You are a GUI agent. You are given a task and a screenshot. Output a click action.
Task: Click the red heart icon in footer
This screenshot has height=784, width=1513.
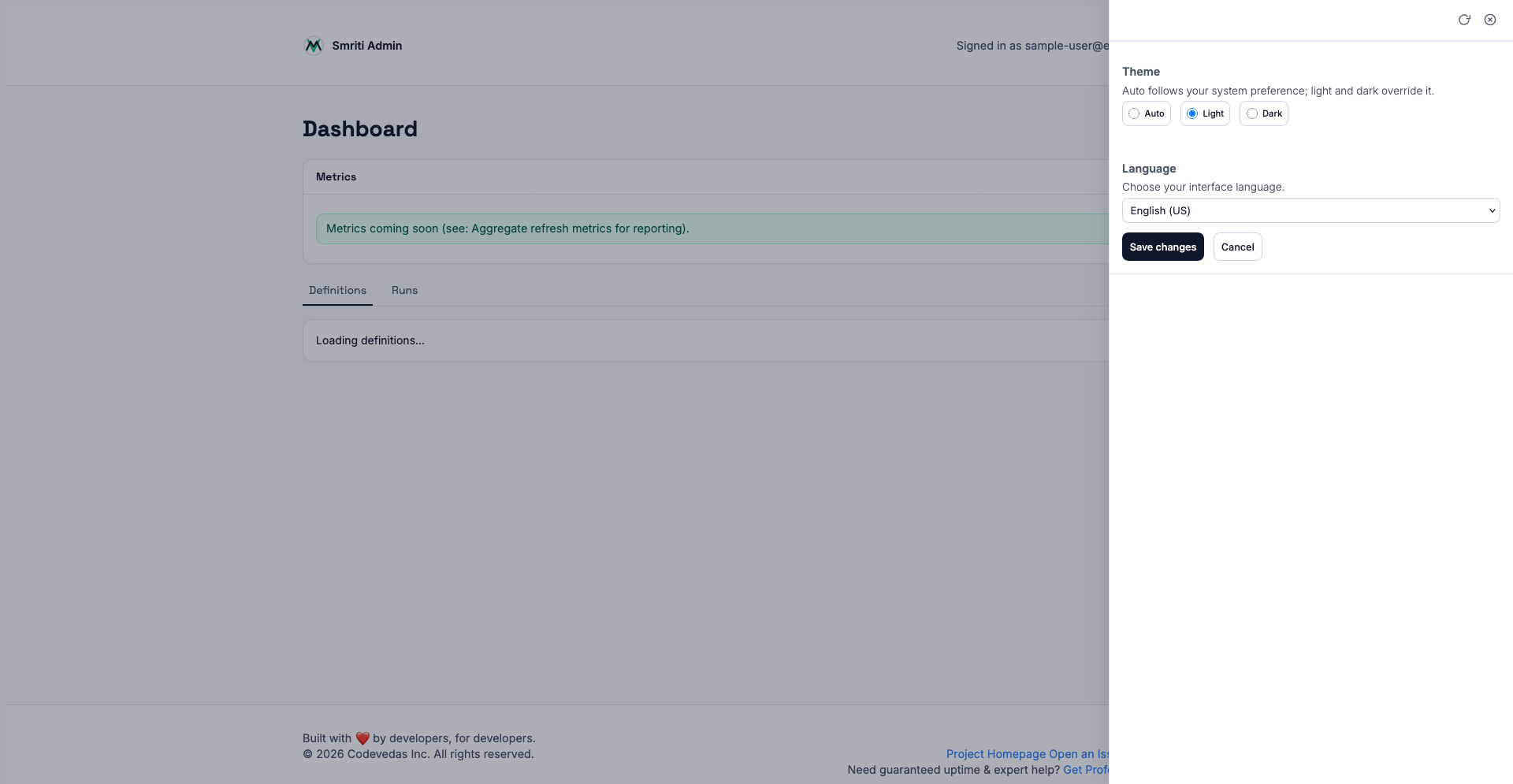362,738
